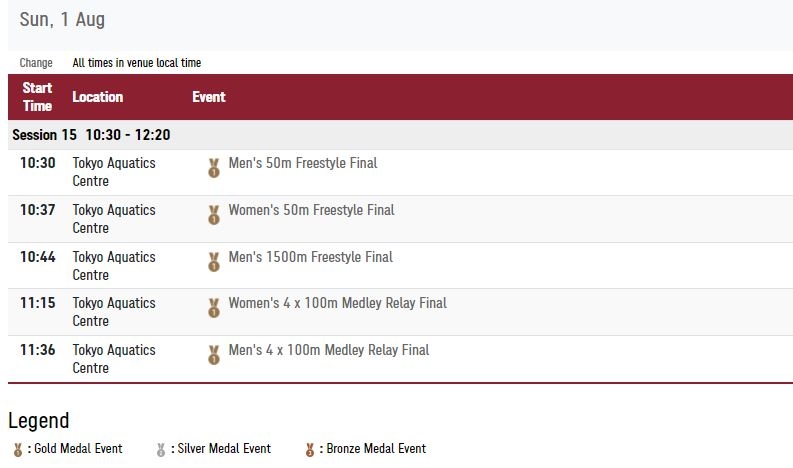Click the Event column header
This screenshot has height=468, width=793.
coord(209,97)
